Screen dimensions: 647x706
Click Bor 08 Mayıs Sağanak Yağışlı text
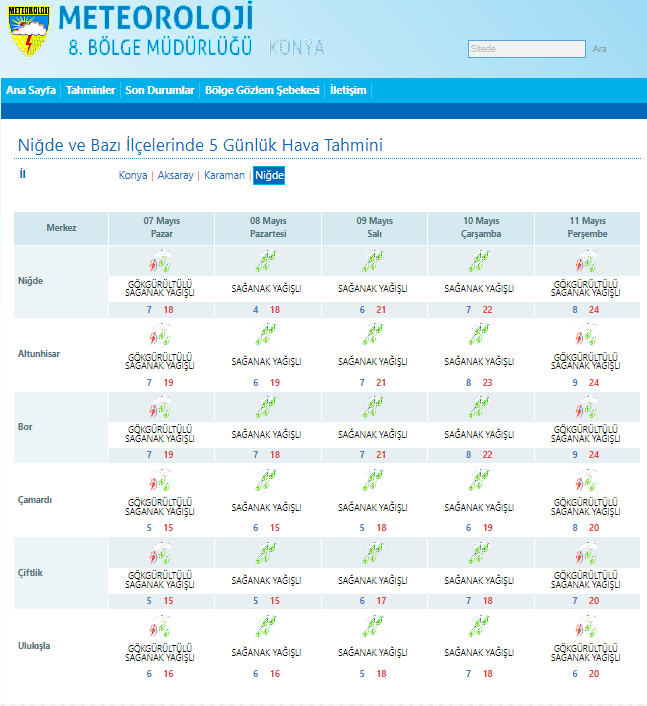pos(267,434)
